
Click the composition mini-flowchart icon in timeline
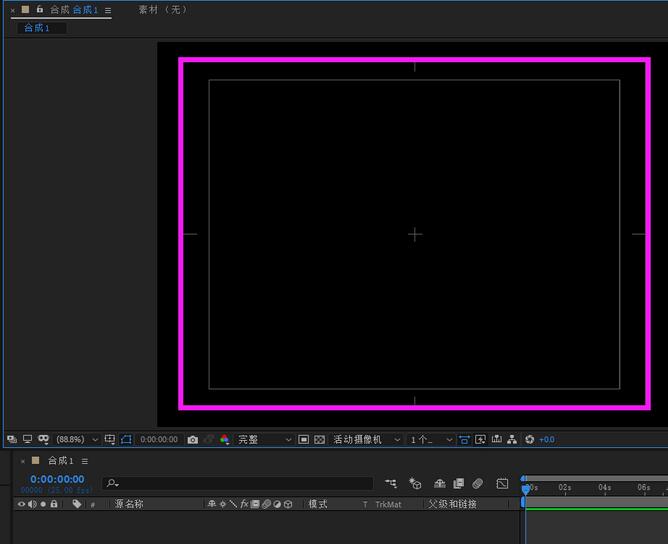point(390,484)
